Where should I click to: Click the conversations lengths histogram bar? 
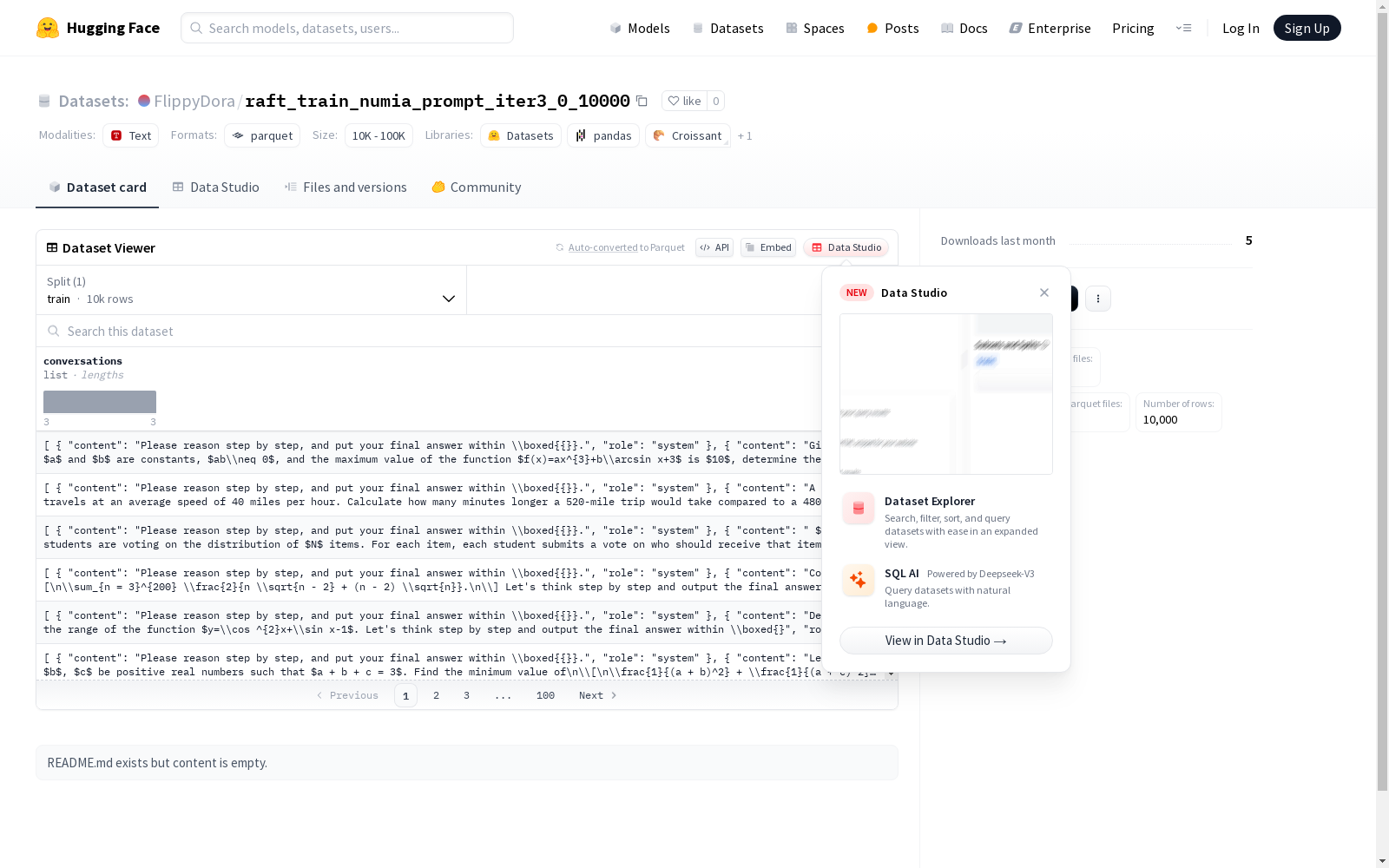tap(100, 402)
